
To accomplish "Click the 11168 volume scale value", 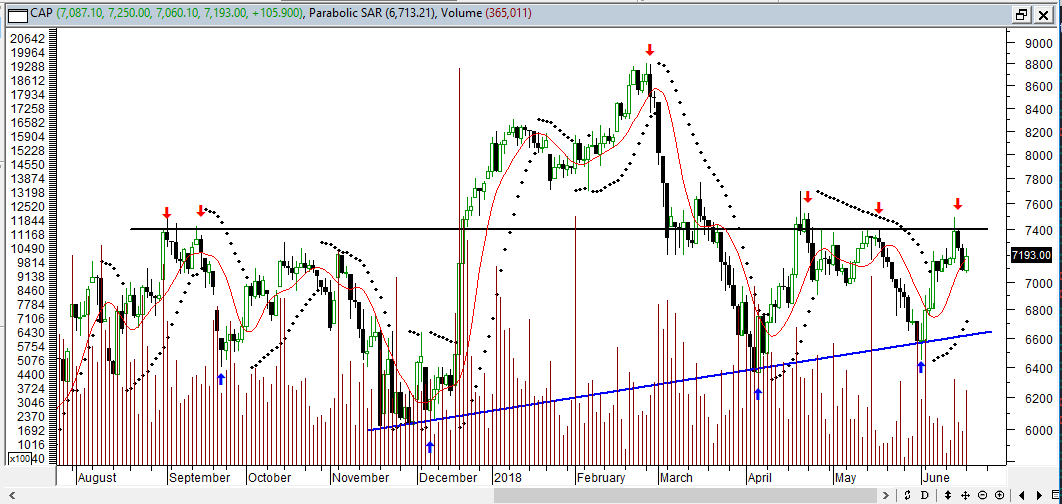I will [30, 234].
